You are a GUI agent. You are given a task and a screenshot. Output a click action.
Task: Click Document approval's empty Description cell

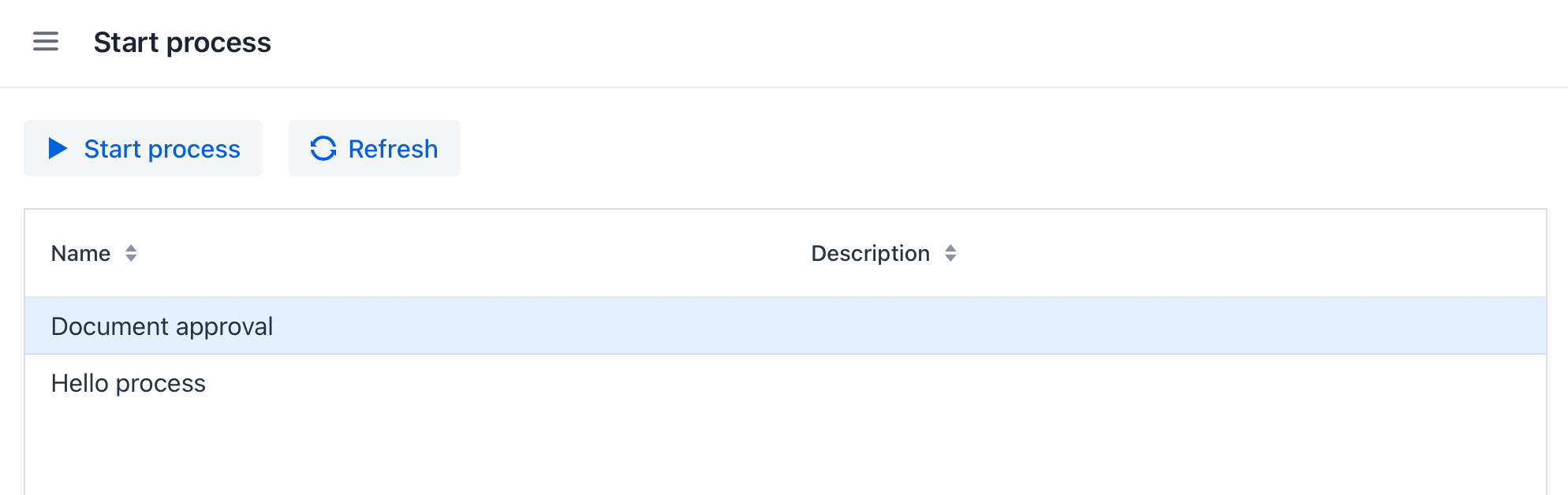pyautogui.click(x=1104, y=326)
